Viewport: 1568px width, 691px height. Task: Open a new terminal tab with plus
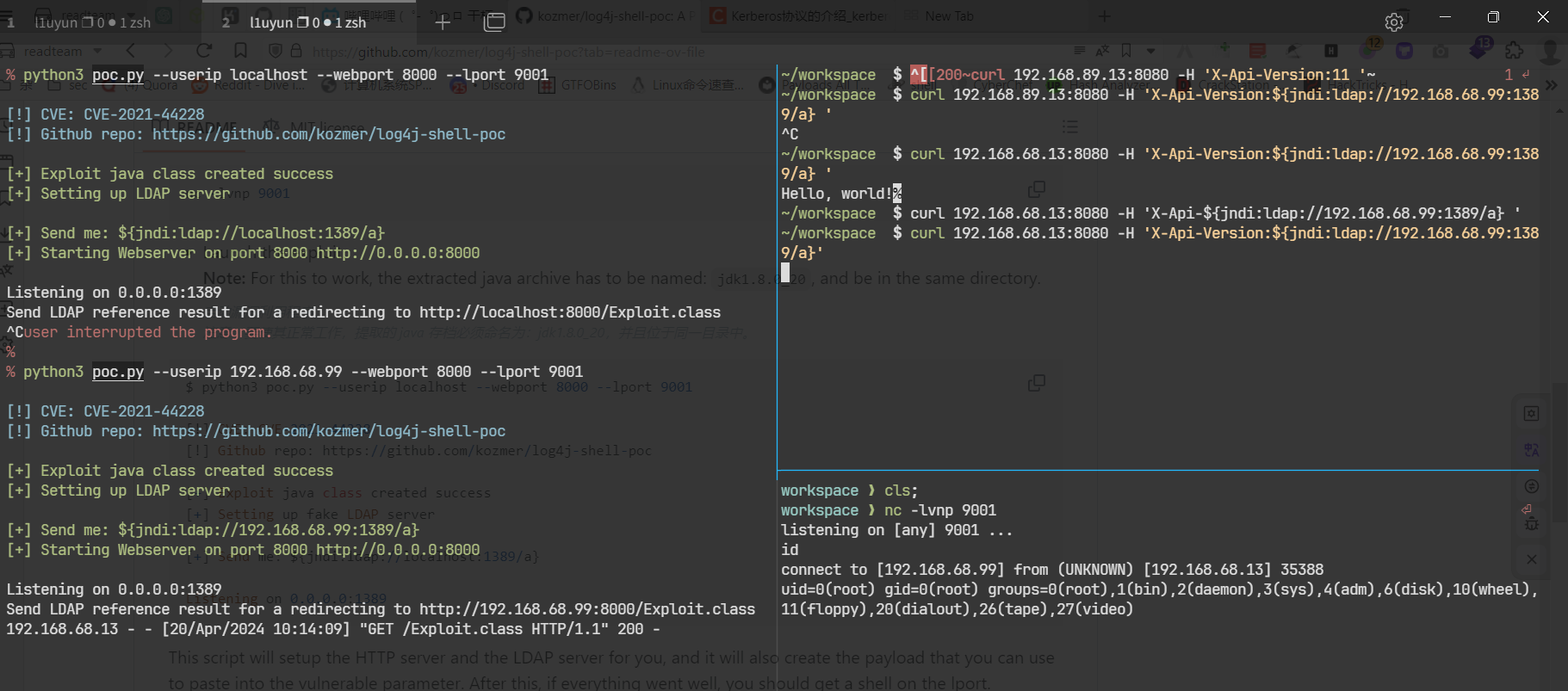(443, 22)
